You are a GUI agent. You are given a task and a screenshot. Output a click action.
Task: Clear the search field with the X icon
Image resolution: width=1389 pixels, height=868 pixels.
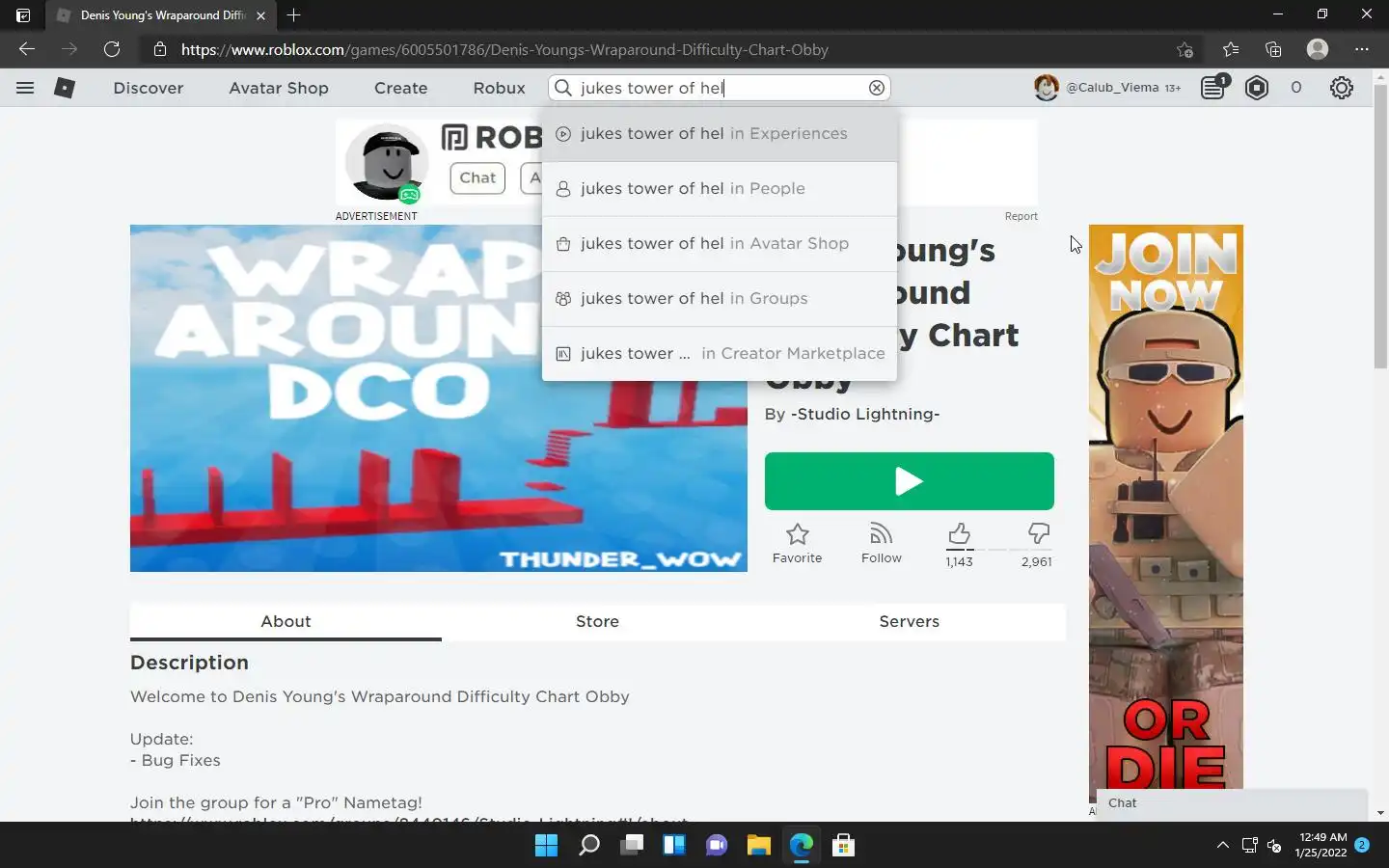click(x=876, y=88)
